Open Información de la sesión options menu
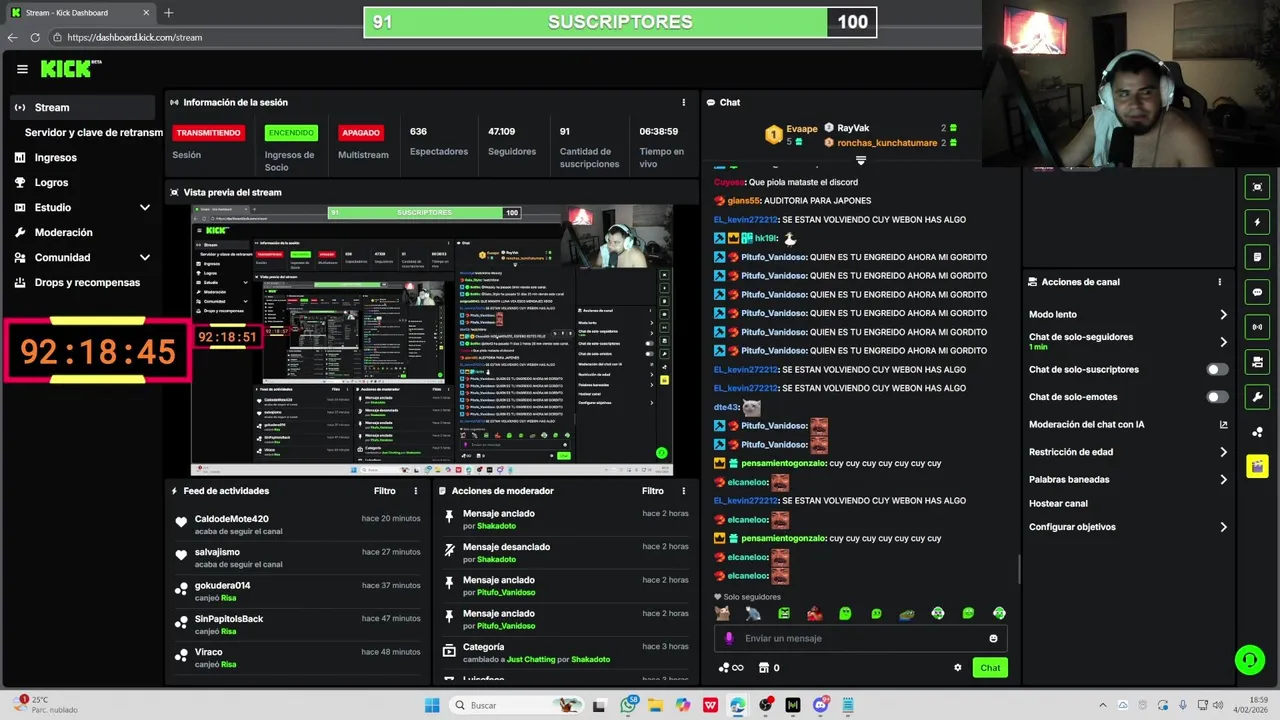Screen dimensions: 1280x720 coord(684,102)
